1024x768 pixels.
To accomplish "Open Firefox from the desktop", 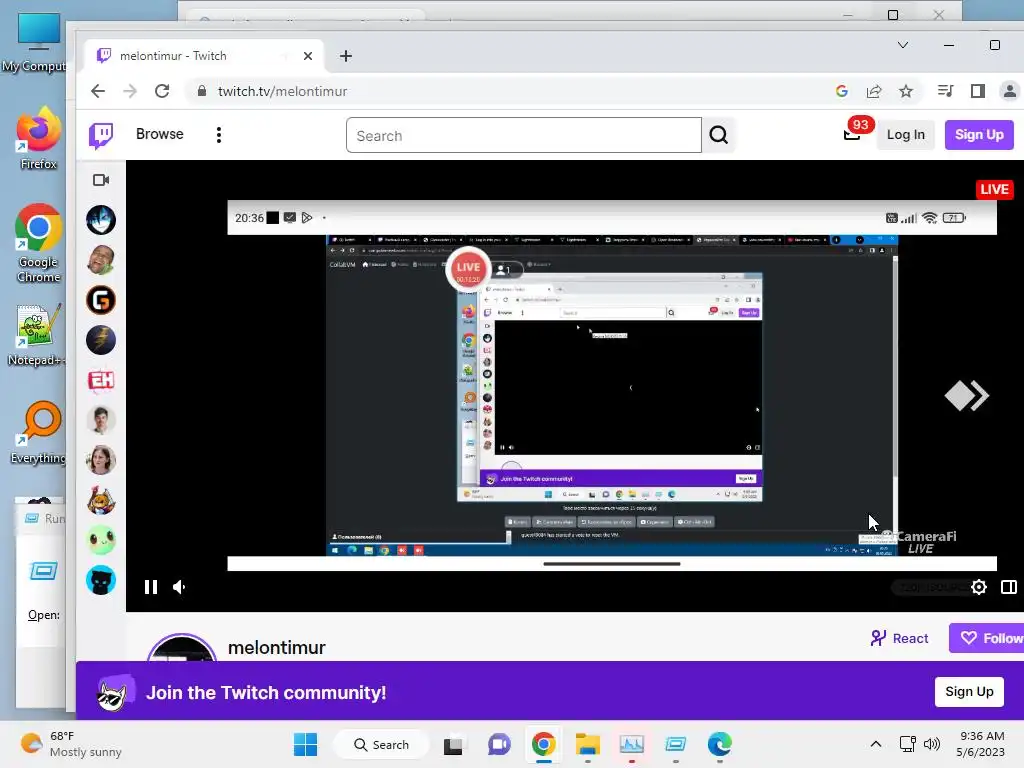I will (x=38, y=138).
